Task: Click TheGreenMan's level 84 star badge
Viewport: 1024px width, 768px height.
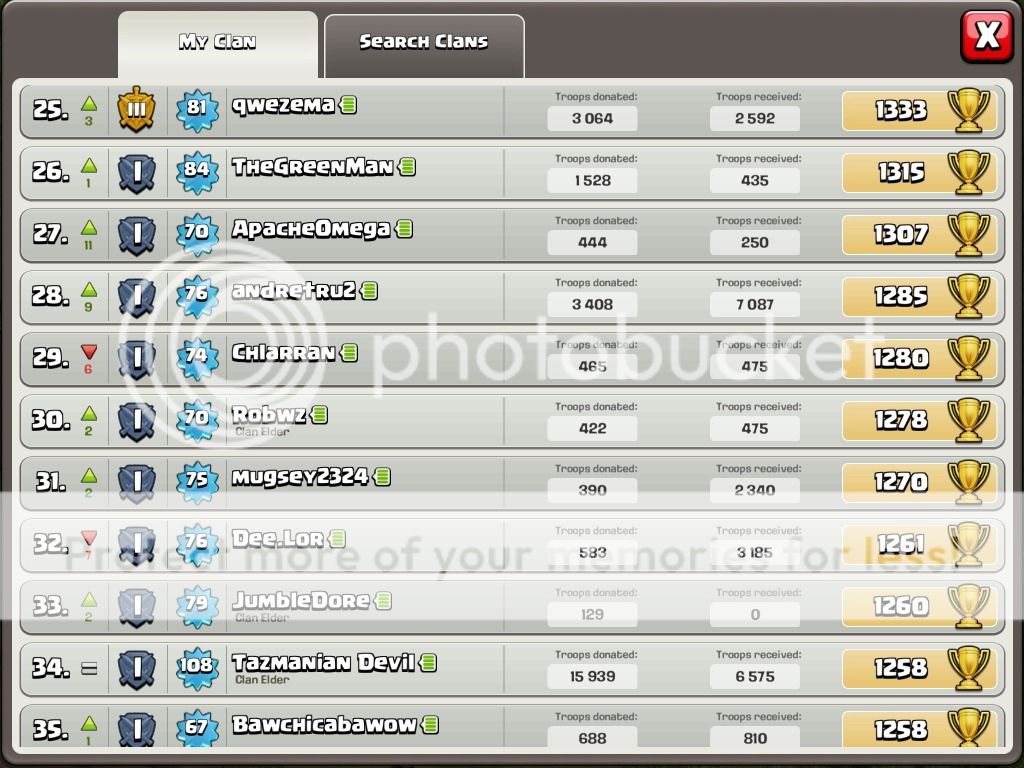Action: point(197,170)
